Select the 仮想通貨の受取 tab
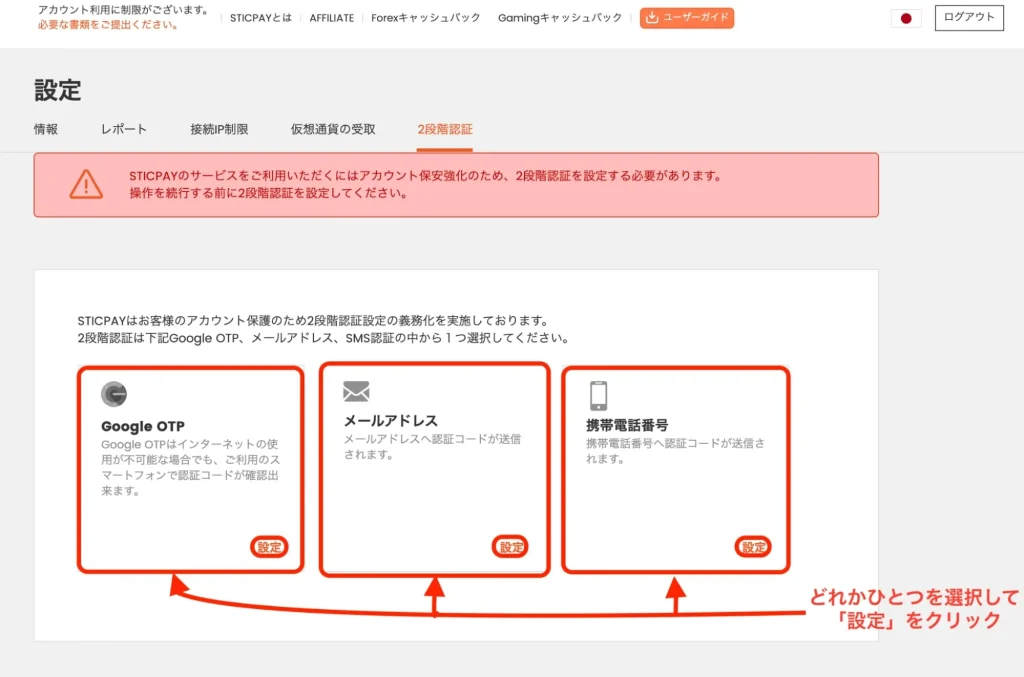This screenshot has height=677, width=1024. pyautogui.click(x=333, y=129)
